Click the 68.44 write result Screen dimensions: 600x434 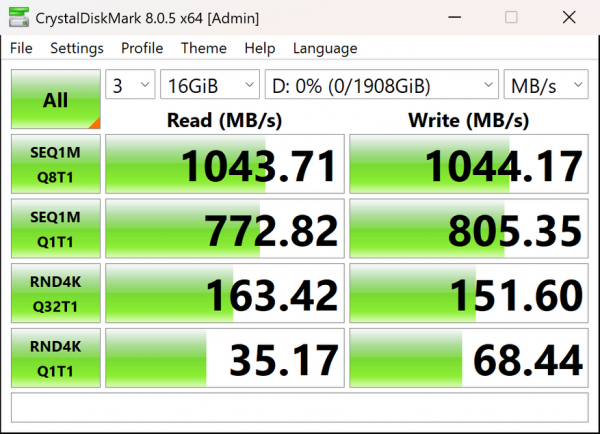[469, 358]
